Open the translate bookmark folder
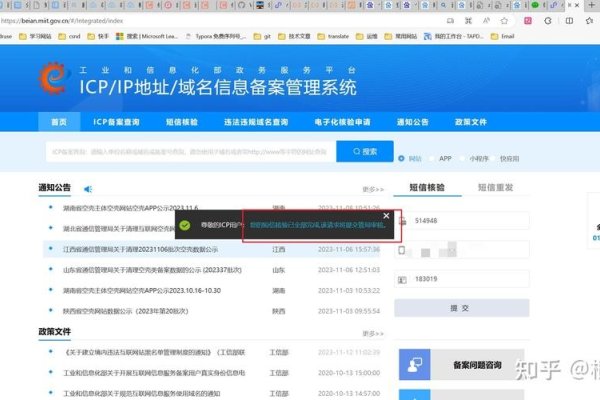600x400 pixels. 333,36
